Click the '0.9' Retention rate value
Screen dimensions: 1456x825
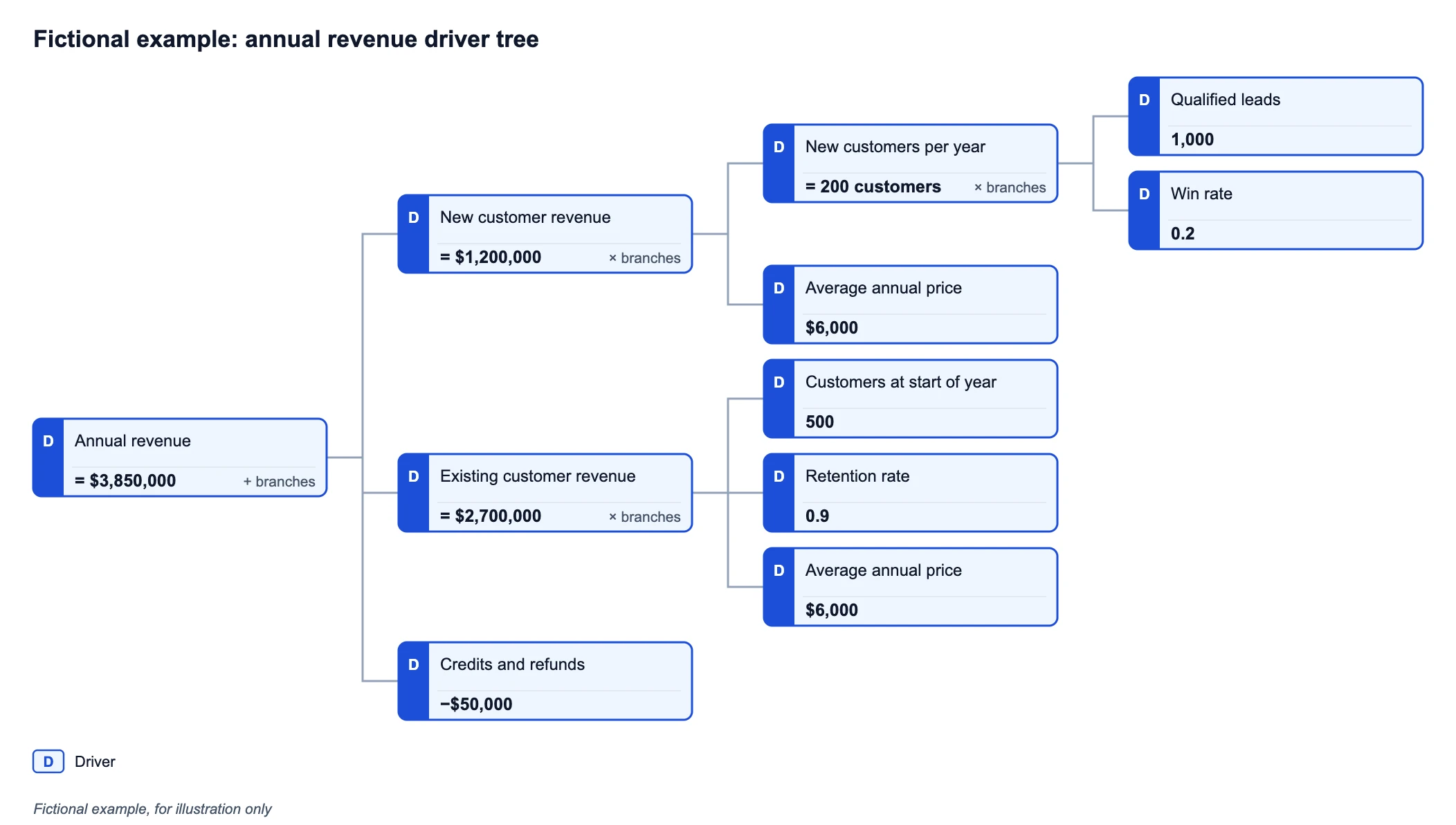(817, 516)
